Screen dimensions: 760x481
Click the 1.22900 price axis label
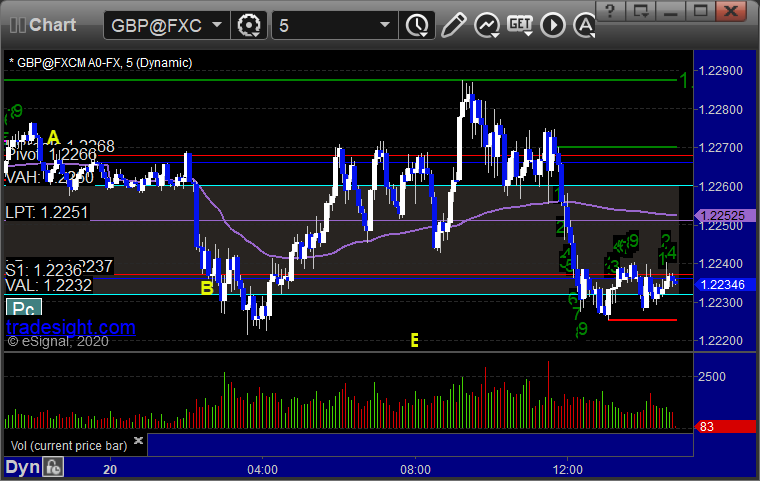720,71
